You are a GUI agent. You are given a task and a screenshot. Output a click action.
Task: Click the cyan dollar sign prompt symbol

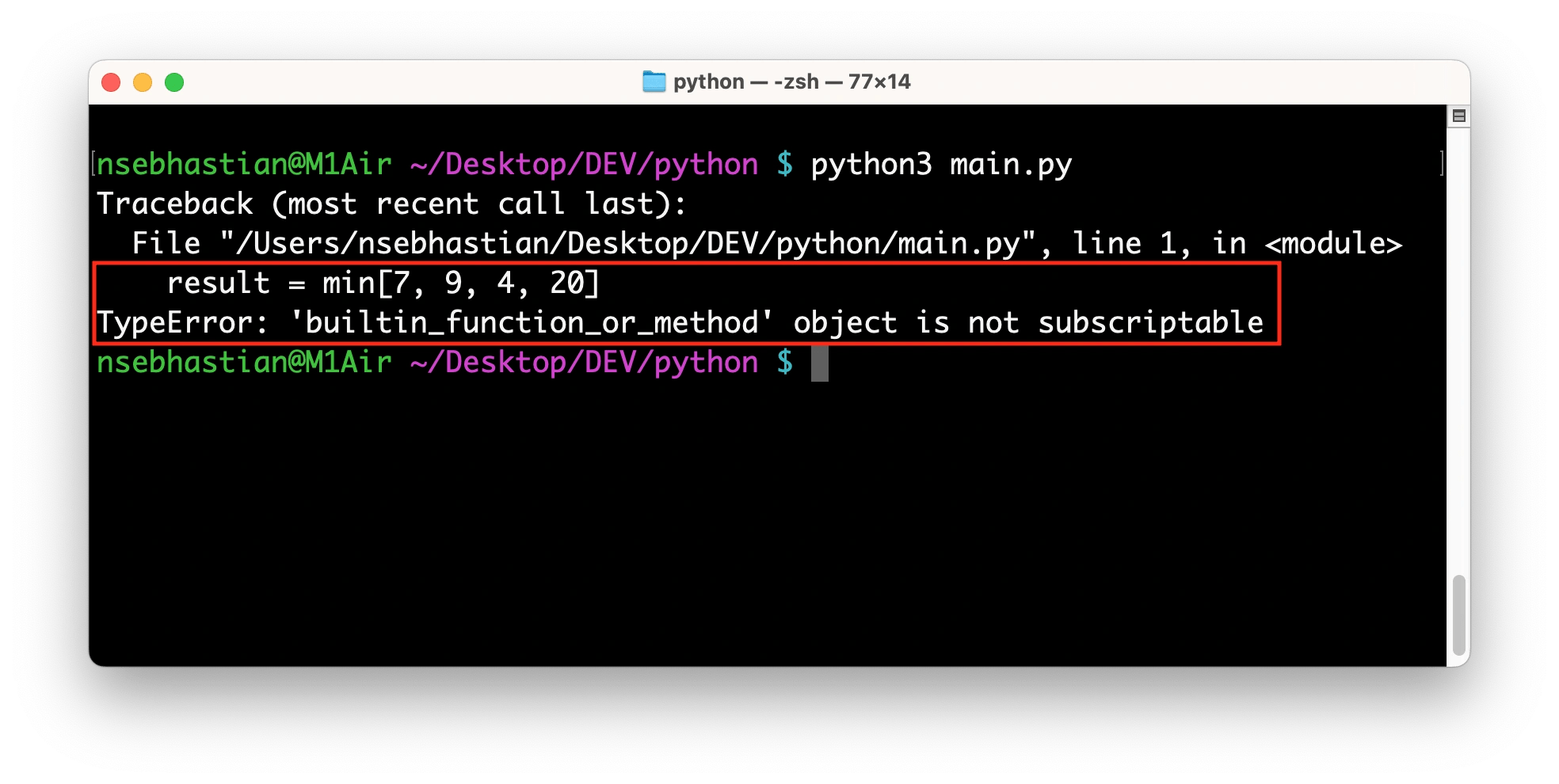pyautogui.click(x=785, y=362)
